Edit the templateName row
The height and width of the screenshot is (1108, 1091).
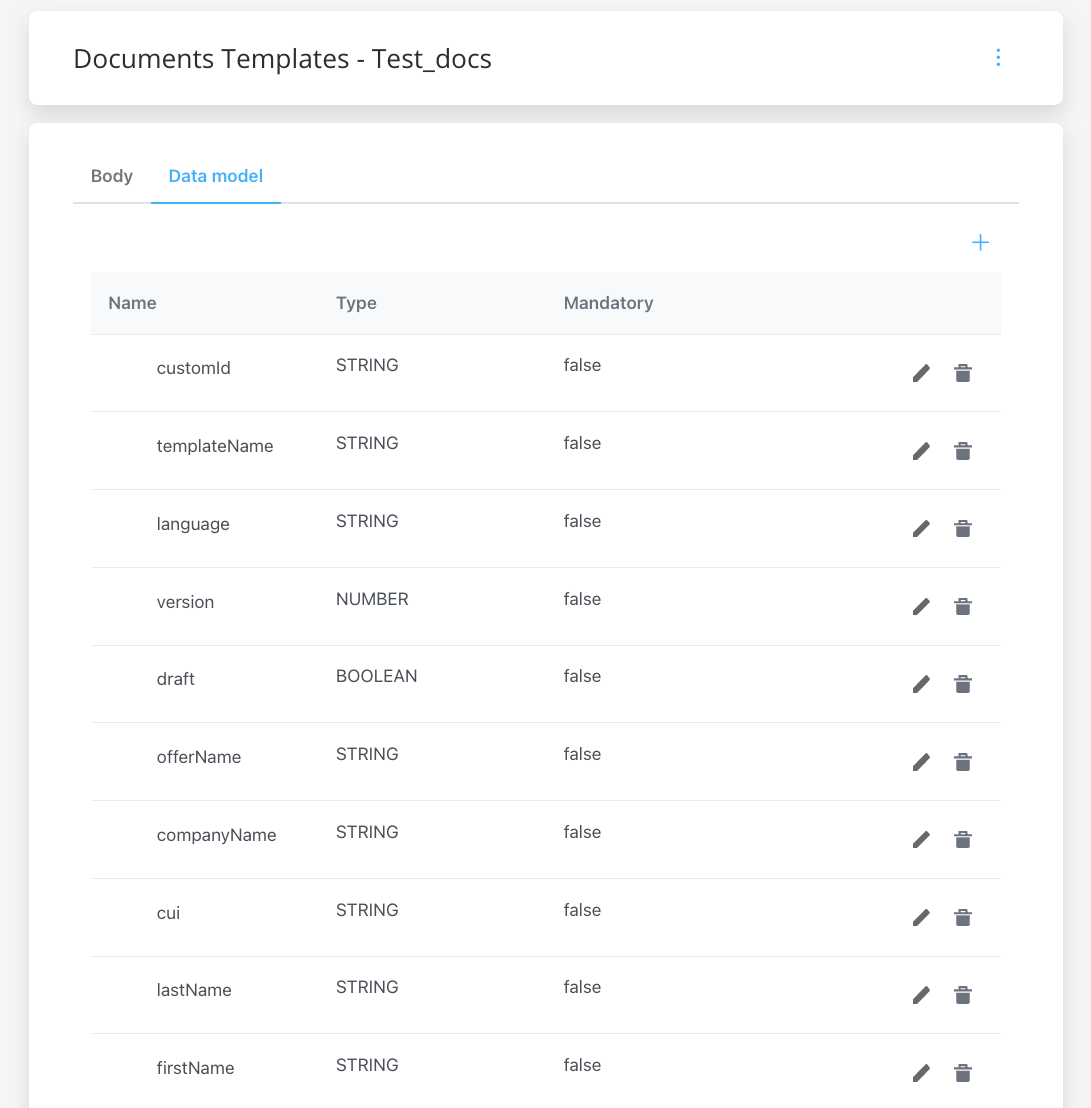921,451
